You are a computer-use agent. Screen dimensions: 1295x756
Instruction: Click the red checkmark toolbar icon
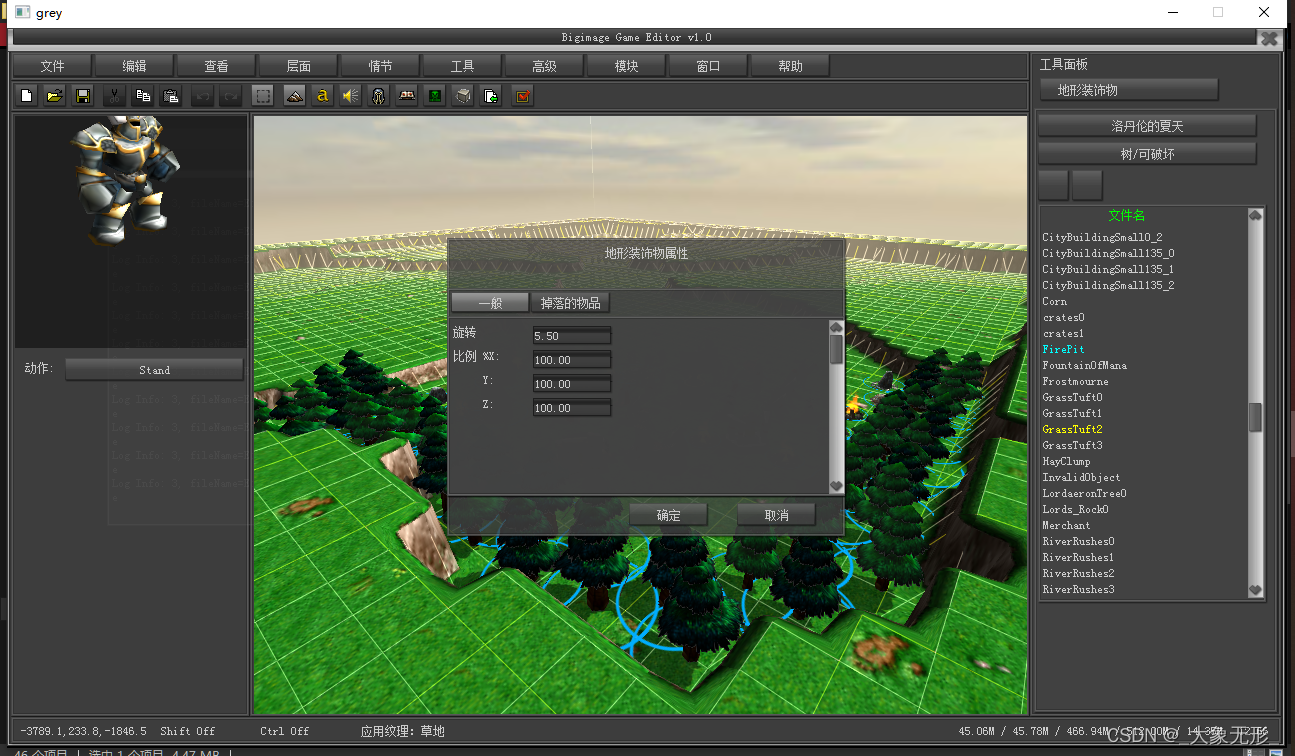pyautogui.click(x=522, y=96)
